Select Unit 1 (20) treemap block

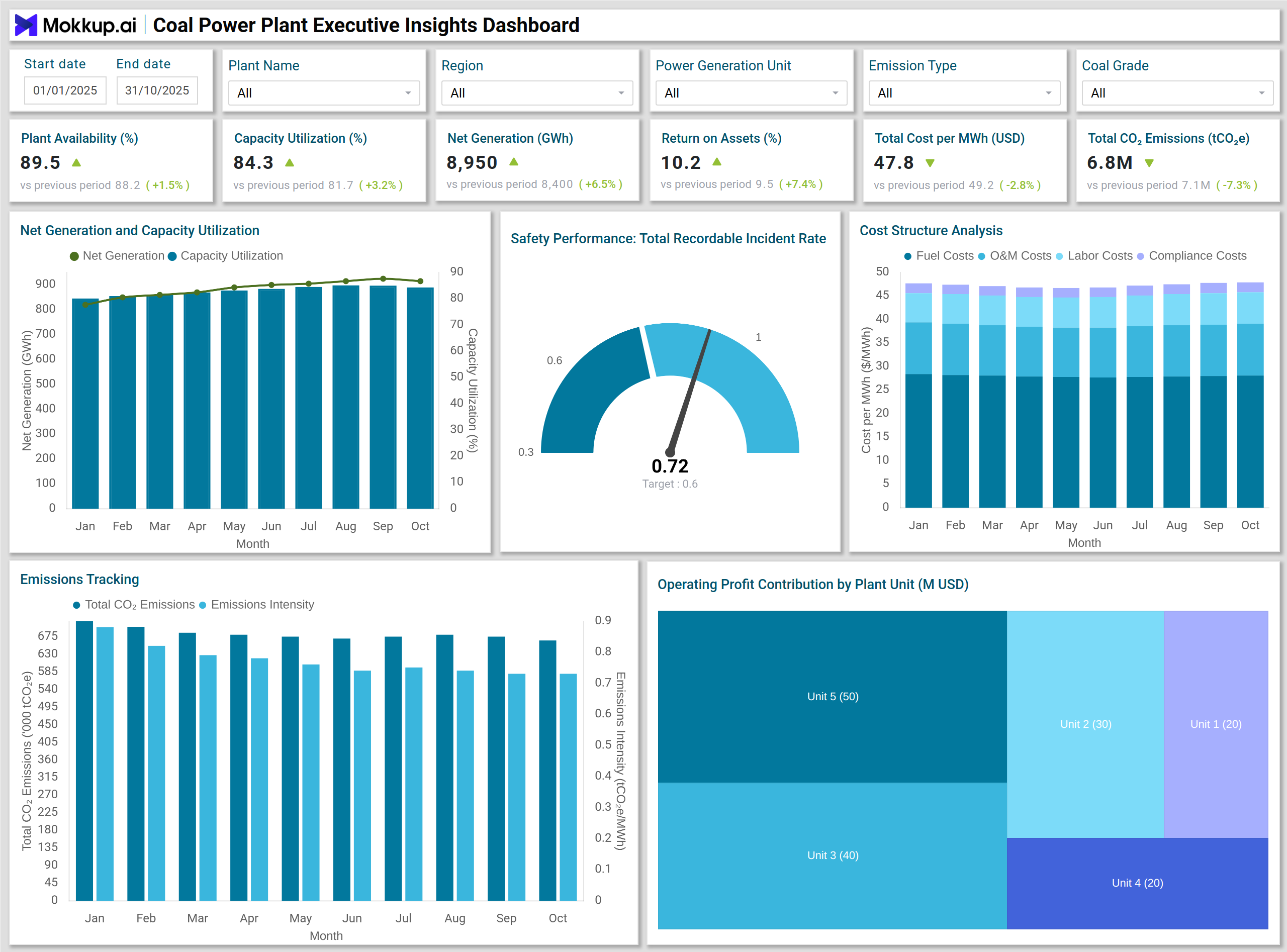[x=1216, y=724]
